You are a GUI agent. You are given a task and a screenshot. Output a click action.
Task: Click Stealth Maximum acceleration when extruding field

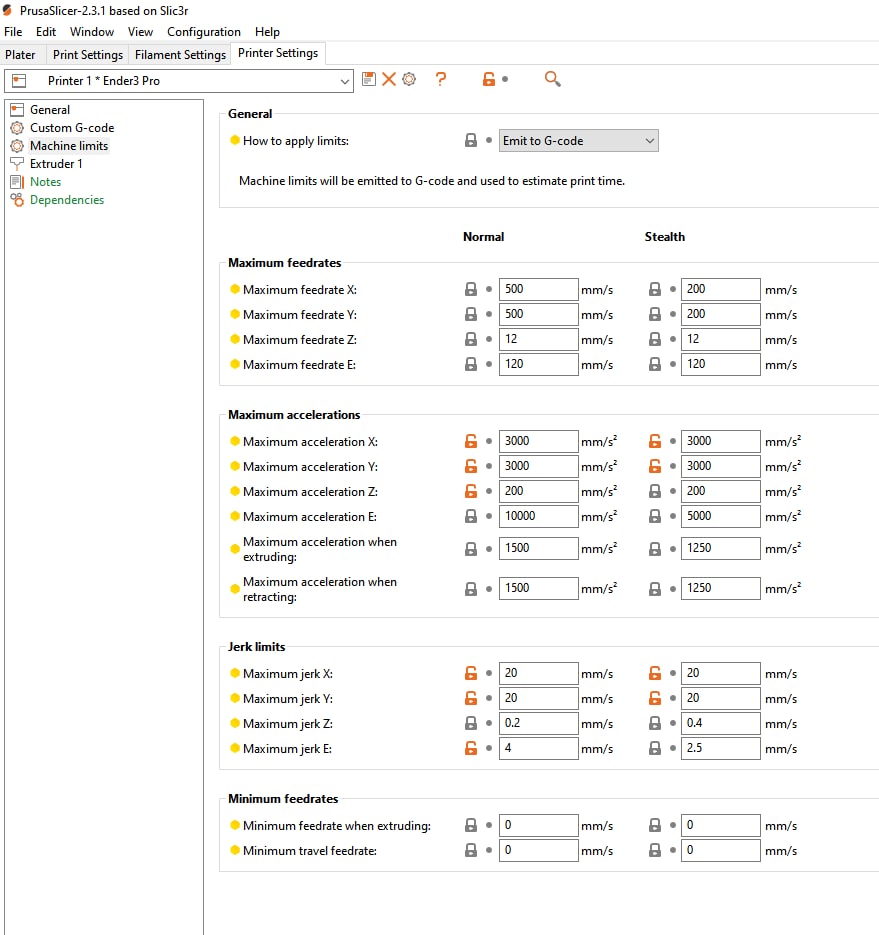pyautogui.click(x=720, y=549)
